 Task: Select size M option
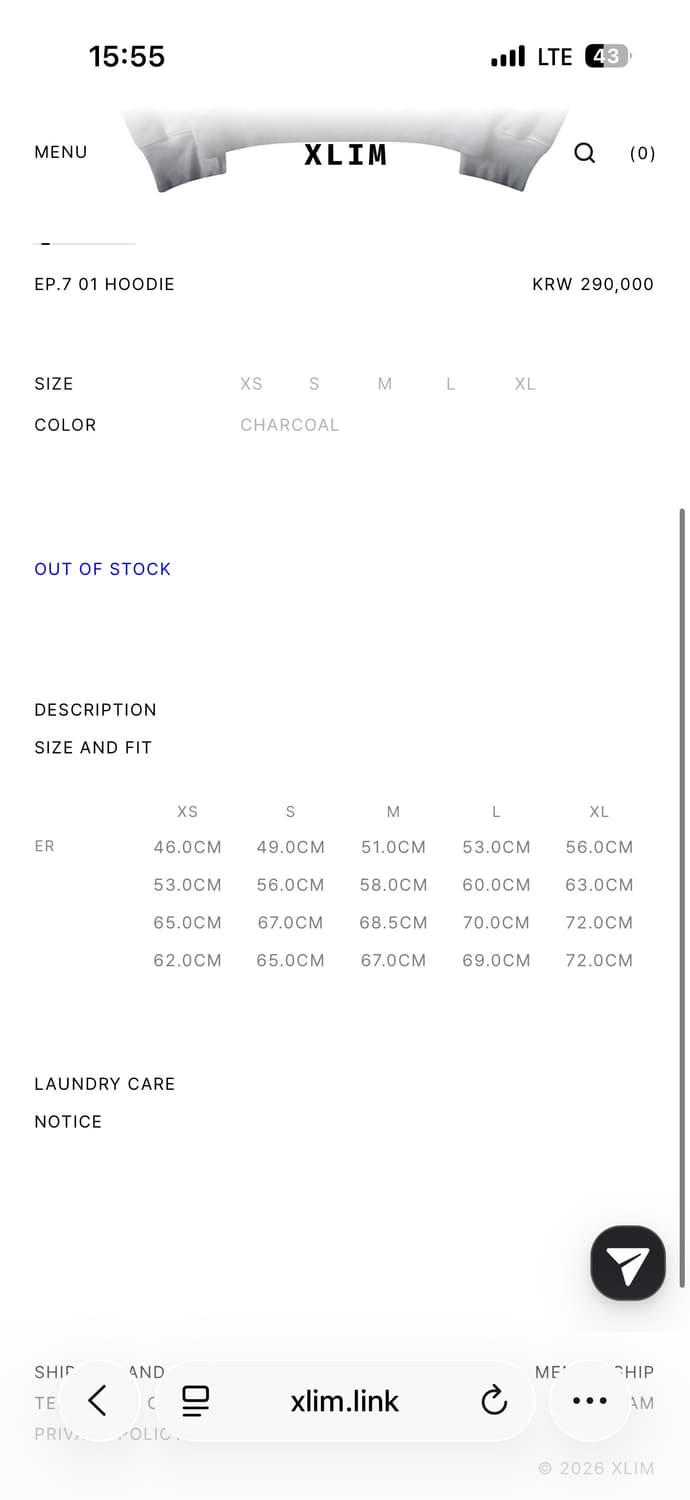[385, 384]
